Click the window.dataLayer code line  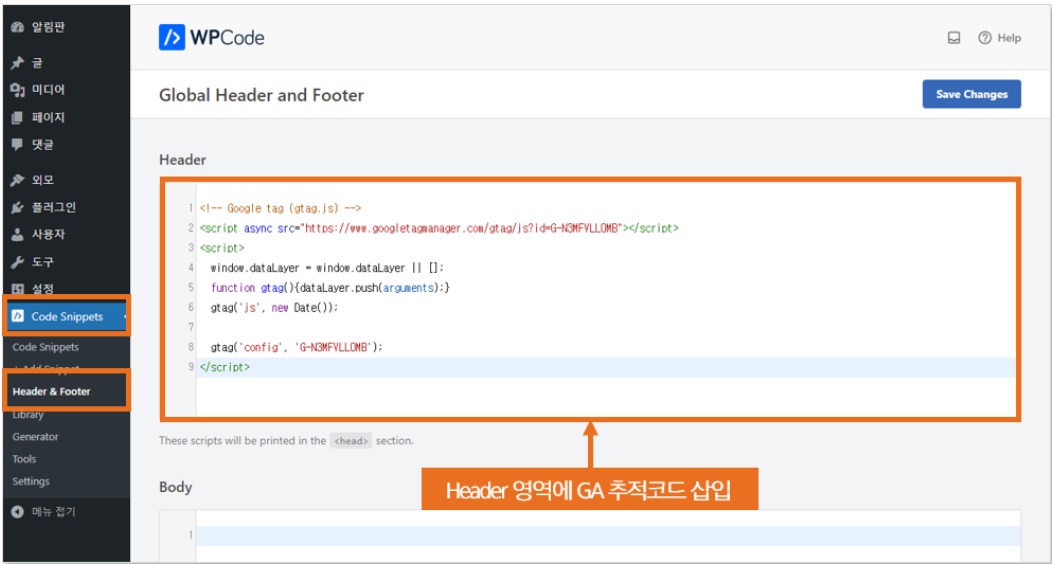click(327, 268)
